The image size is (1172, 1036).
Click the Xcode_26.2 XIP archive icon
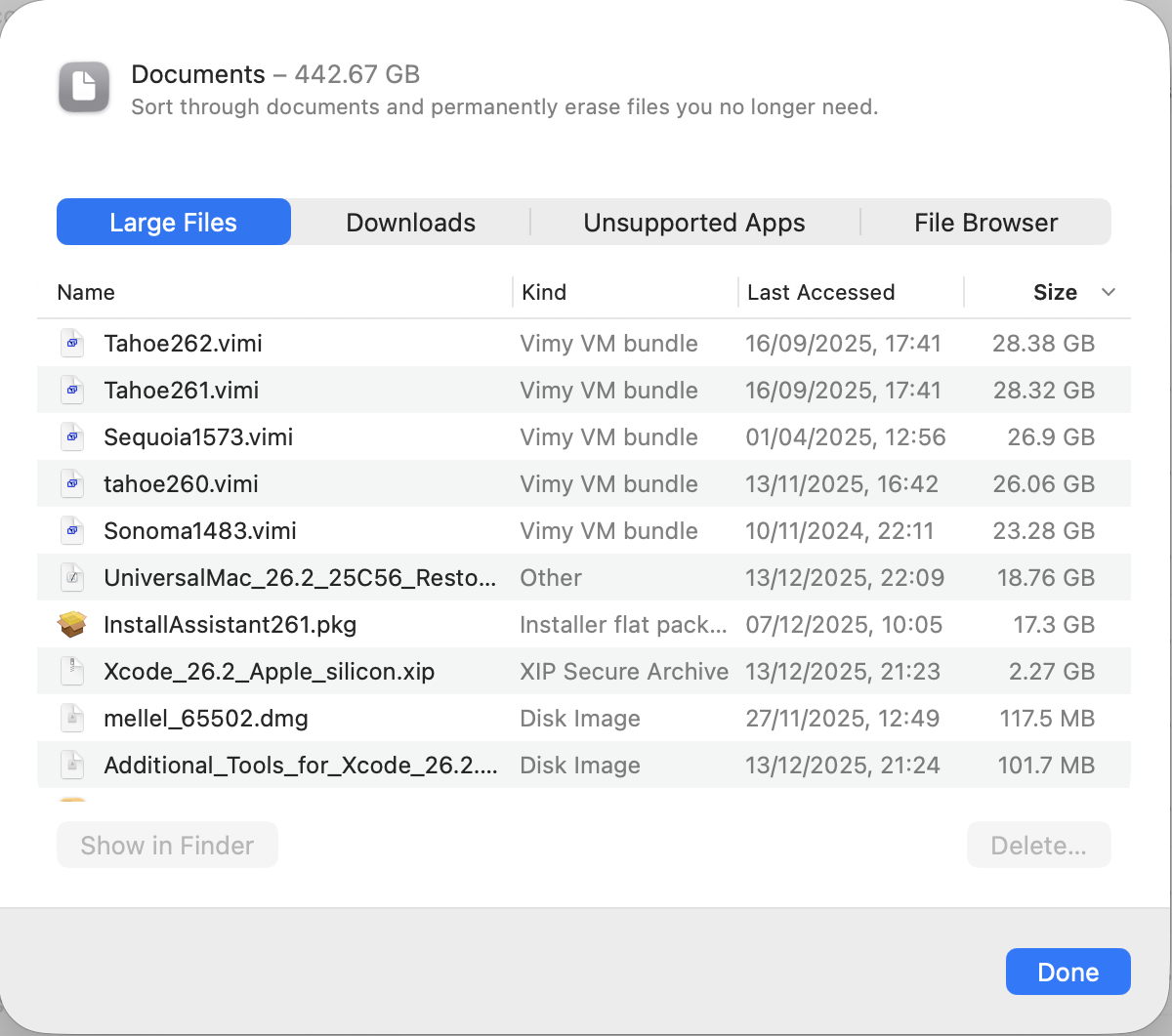point(72,672)
